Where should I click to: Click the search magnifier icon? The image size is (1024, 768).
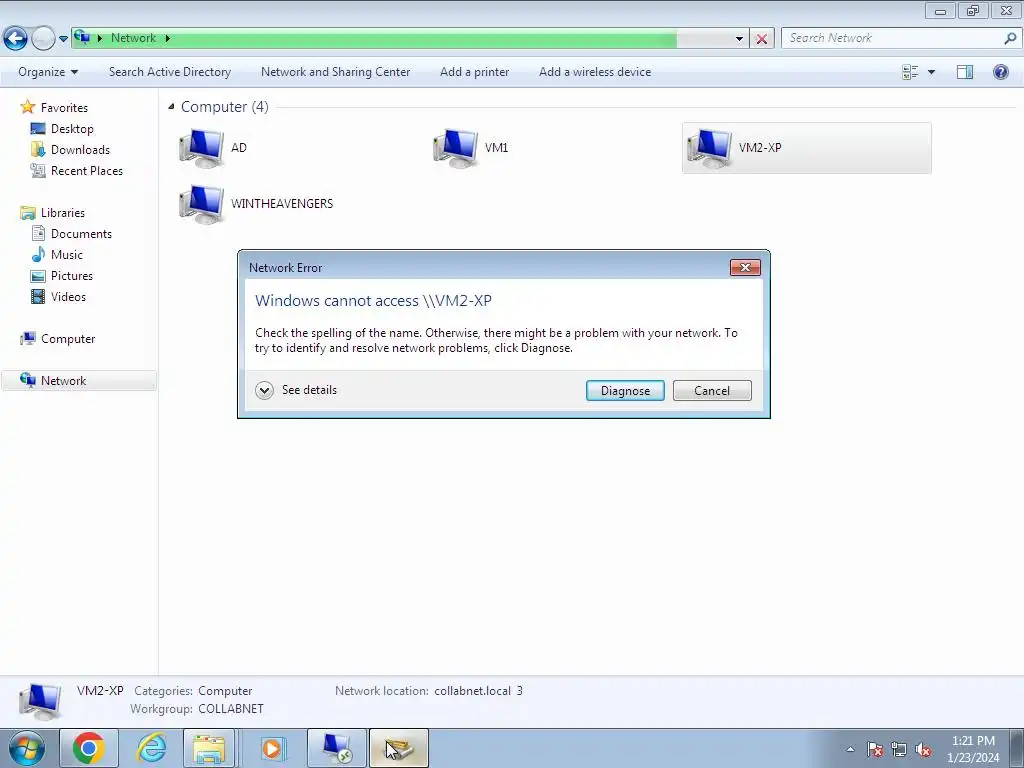coord(1010,39)
